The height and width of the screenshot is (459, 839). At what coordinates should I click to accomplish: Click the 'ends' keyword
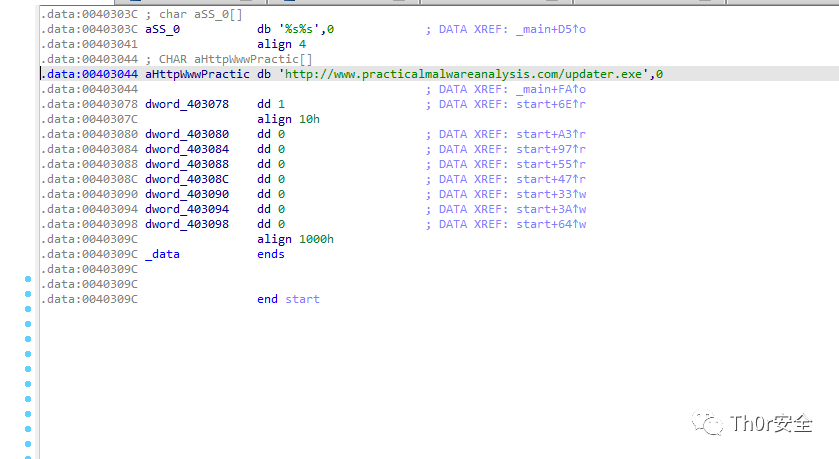coord(271,254)
